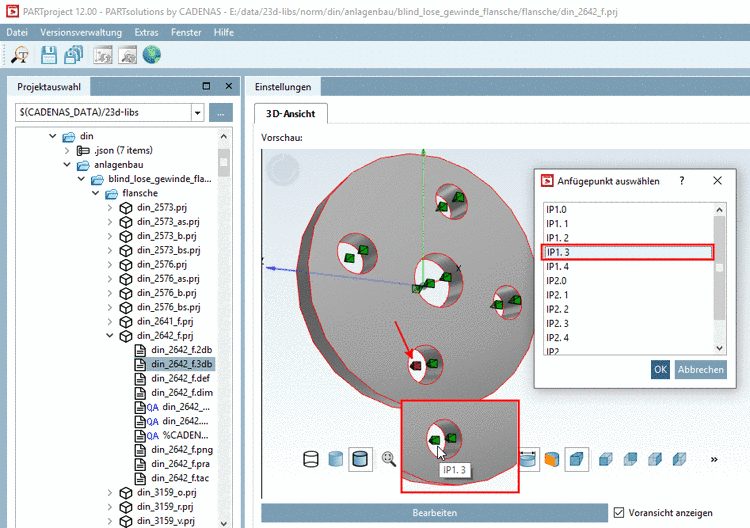Screen dimensions: 750x528
Task: Collapse the din folder node
Action: [x=53, y=136]
